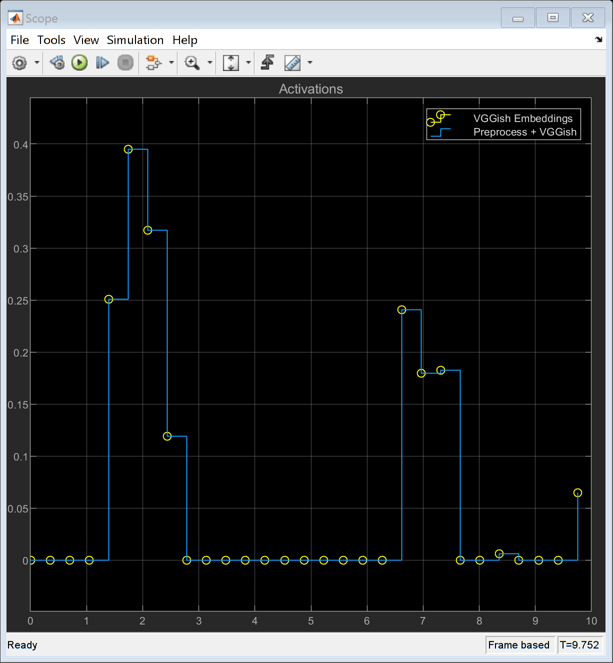Image resolution: width=613 pixels, height=663 pixels.
Task: Click the Cursor Measurements ruler icon
Action: click(292, 63)
